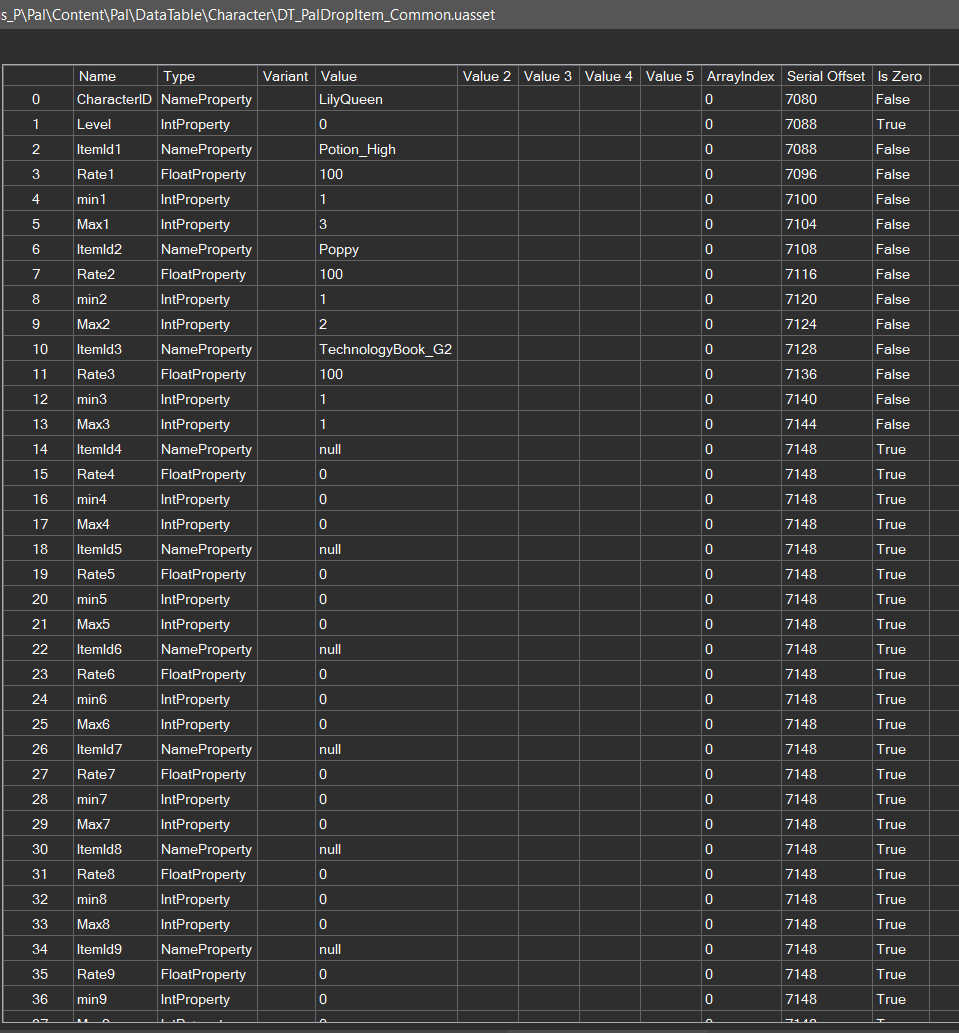Click the ArrayIndex column header
959x1033 pixels.
742,76
